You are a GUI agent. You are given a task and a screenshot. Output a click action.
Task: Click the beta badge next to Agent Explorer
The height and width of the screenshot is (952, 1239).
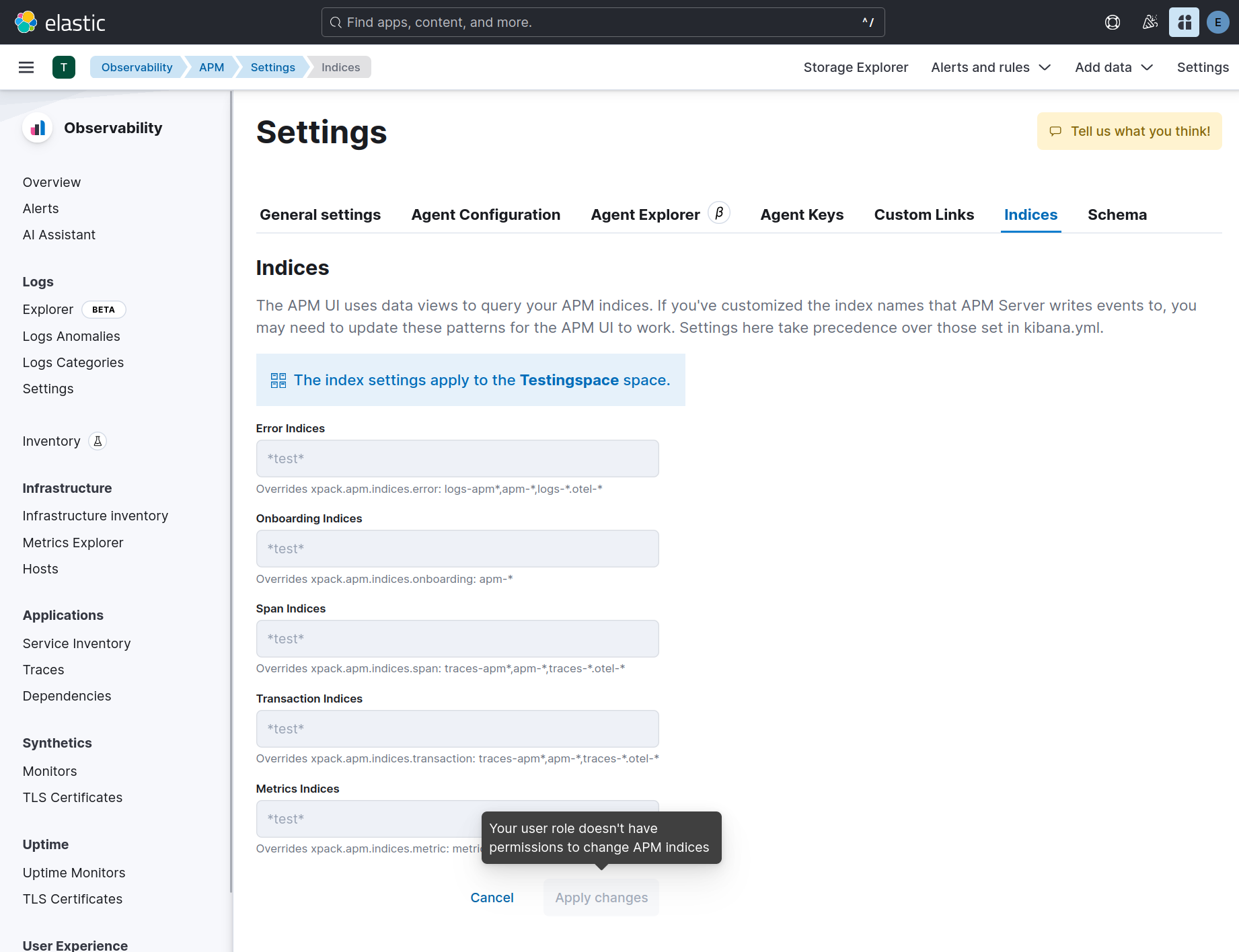pos(719,213)
